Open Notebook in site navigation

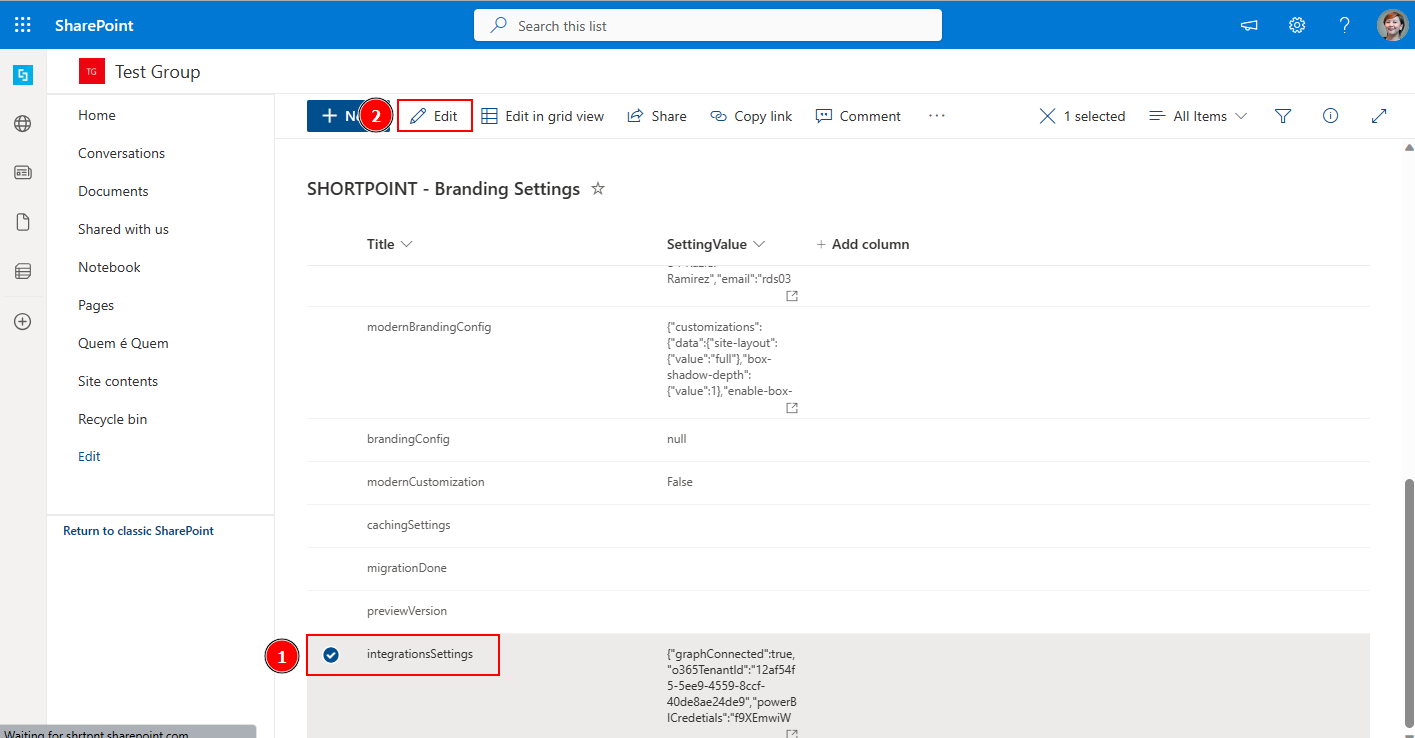point(109,267)
